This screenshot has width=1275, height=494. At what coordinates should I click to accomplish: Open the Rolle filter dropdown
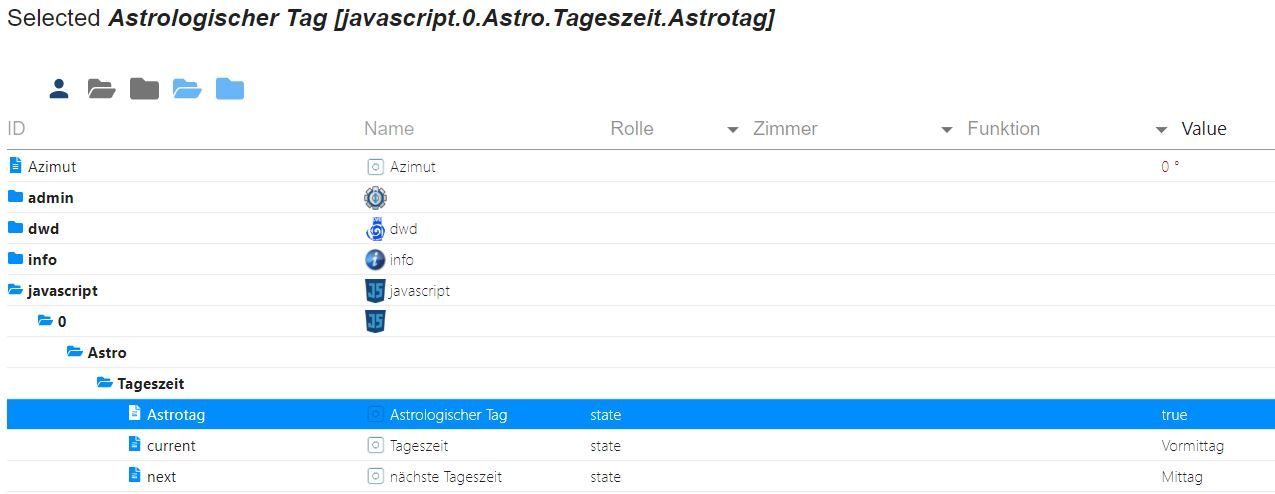tap(732, 130)
